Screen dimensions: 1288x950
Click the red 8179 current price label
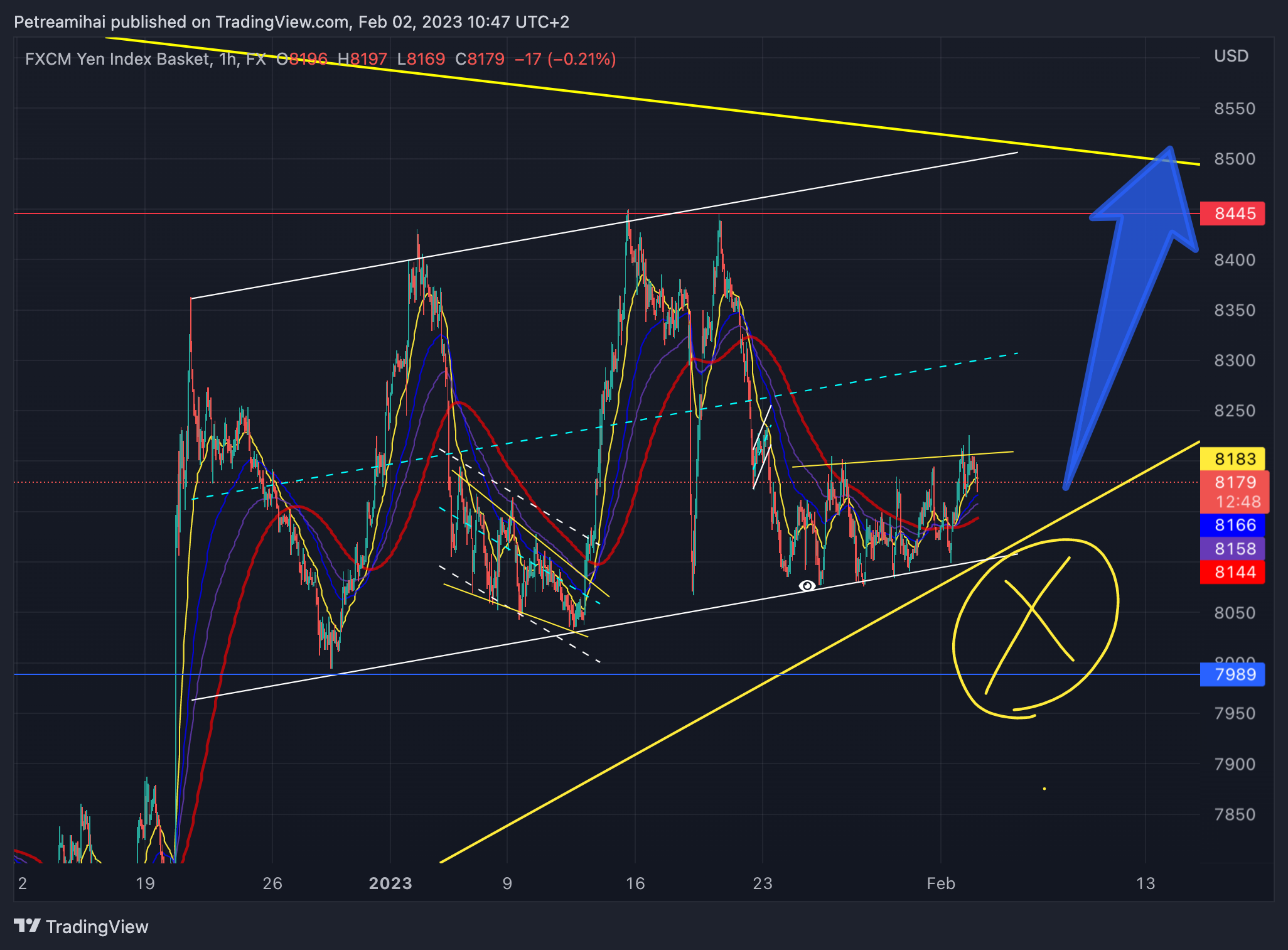pos(1235,482)
